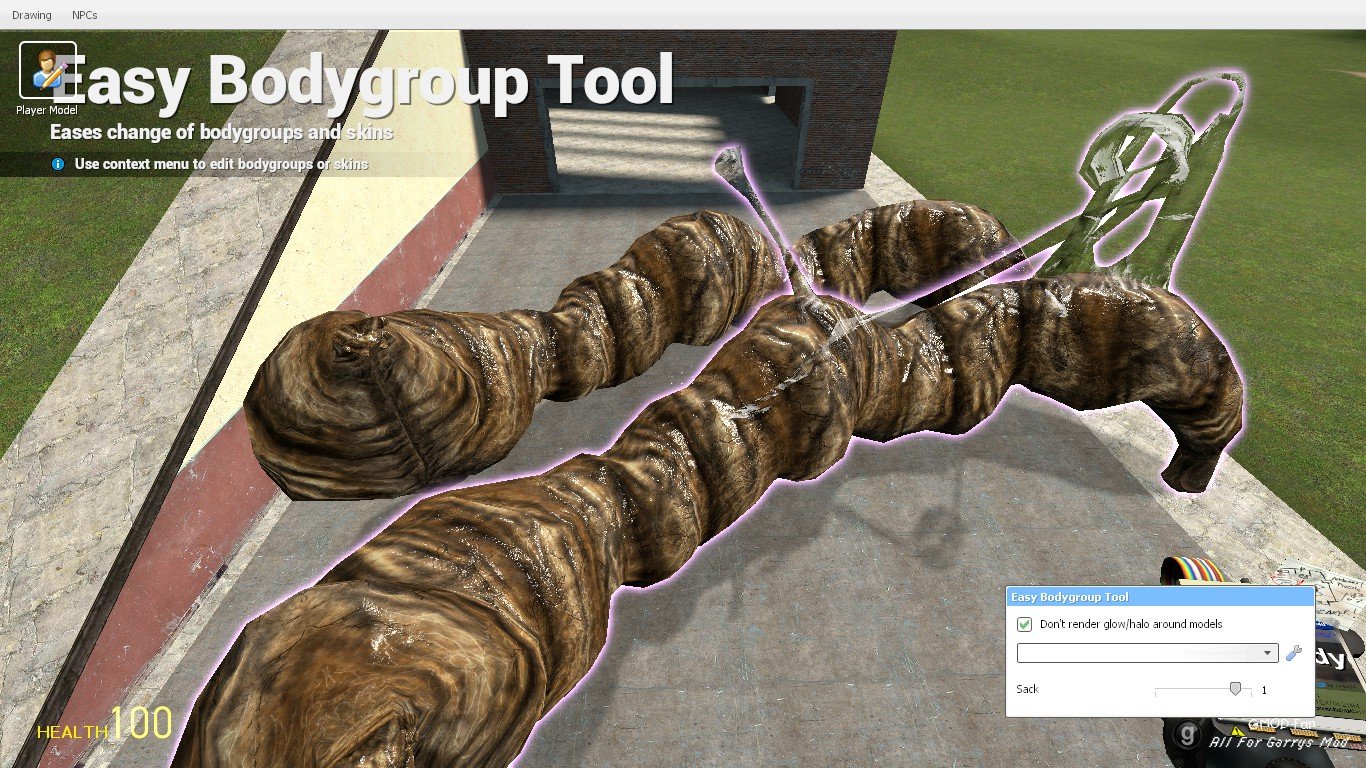The image size is (1366, 768).
Task: Expand the dropdown arrow in the Bodygroup panel
Action: tap(1268, 653)
